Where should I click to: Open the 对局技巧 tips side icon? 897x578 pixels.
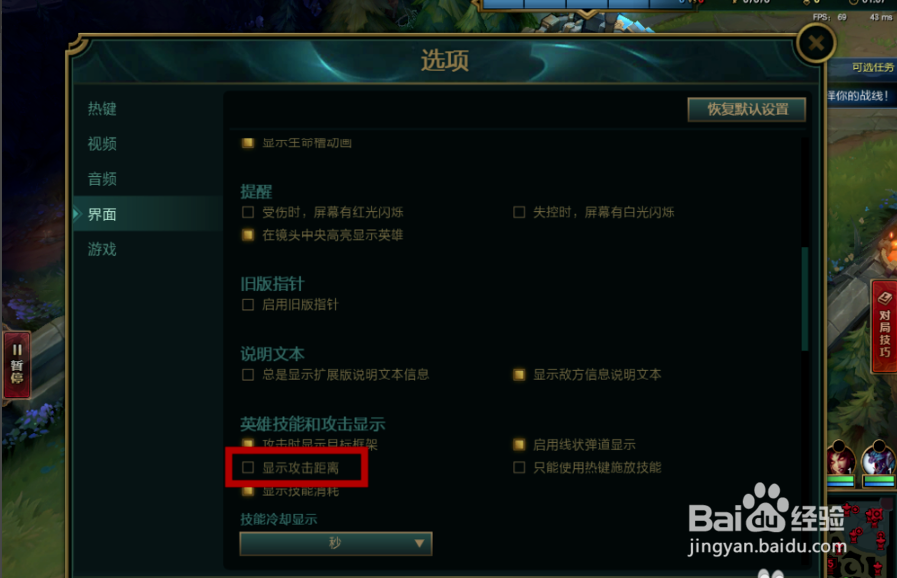[884, 326]
